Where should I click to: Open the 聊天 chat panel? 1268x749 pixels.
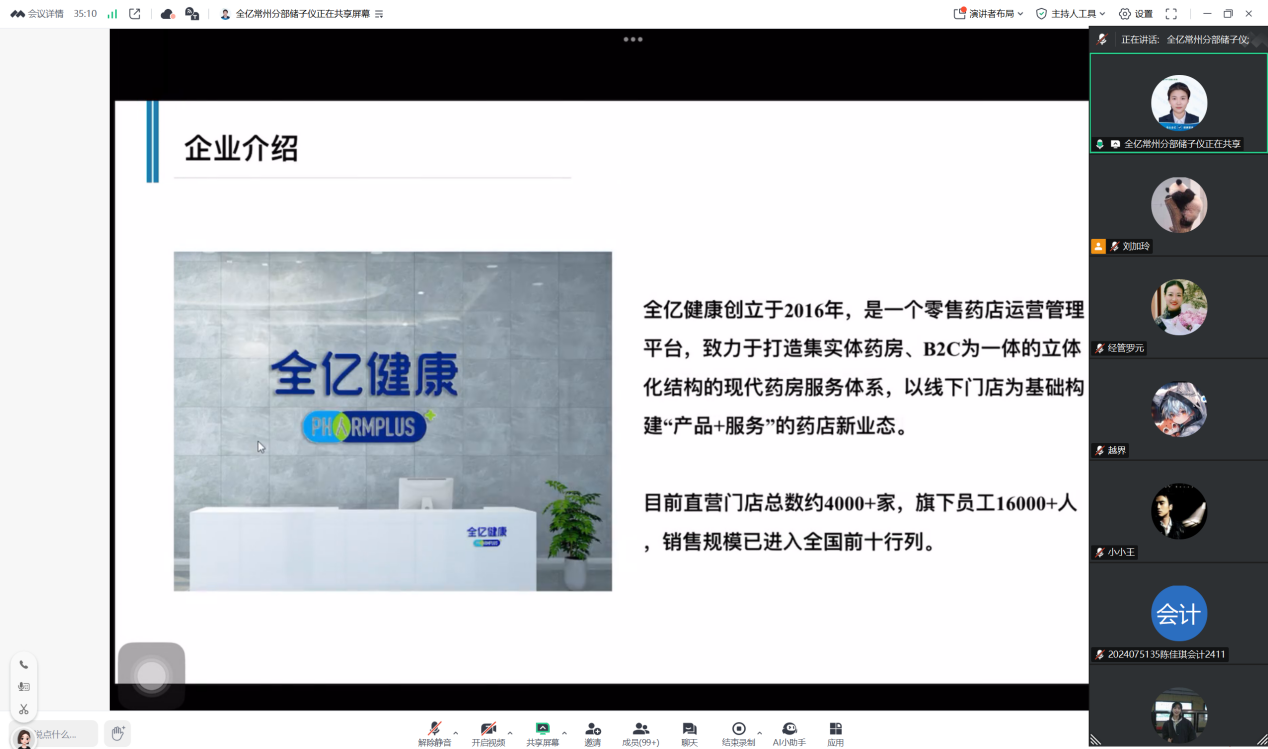tap(689, 733)
